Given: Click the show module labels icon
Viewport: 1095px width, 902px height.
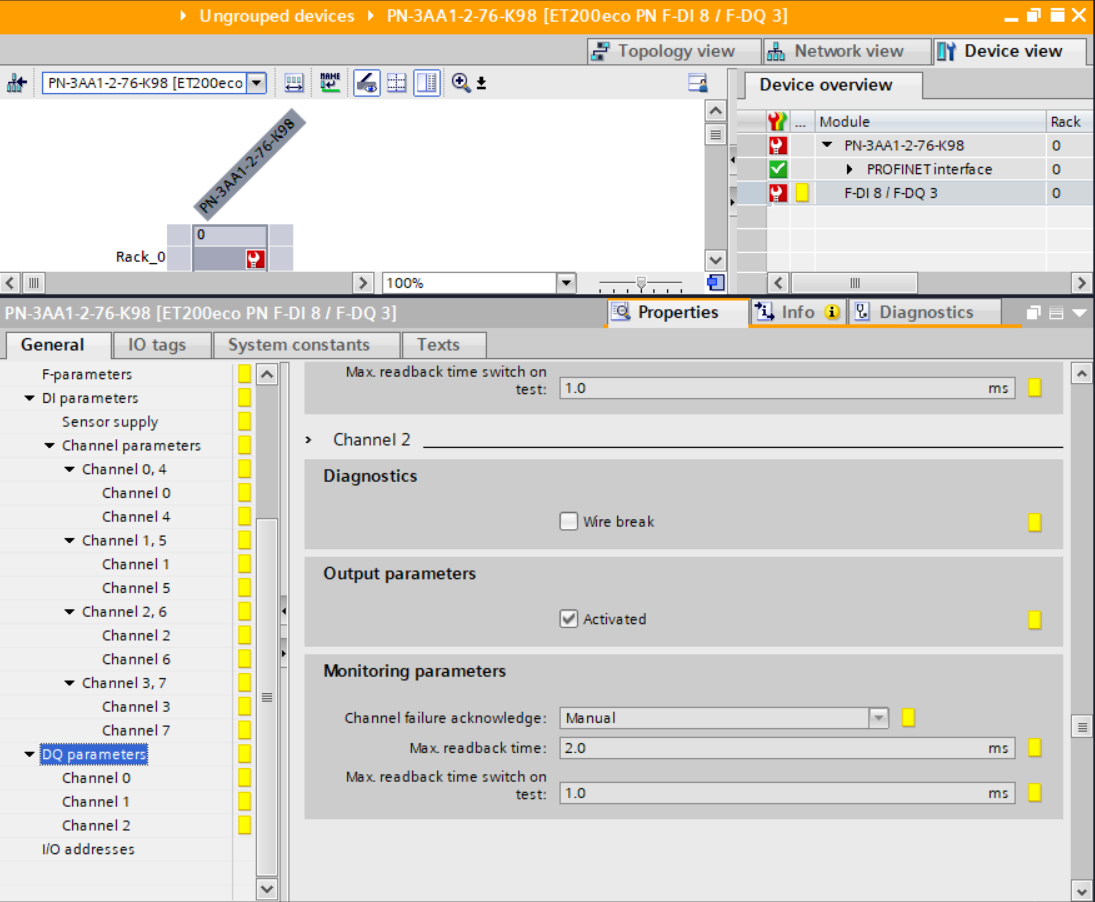Looking at the screenshot, I should (366, 83).
